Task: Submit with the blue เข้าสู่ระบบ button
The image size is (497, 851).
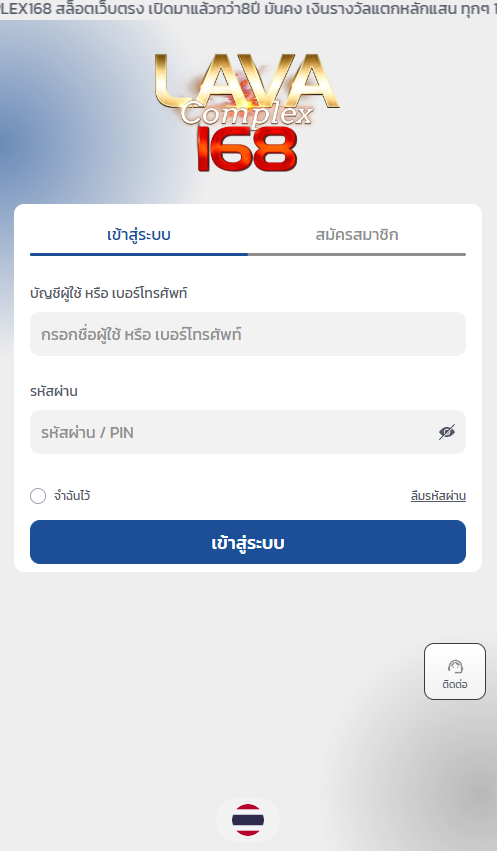Action: click(248, 542)
